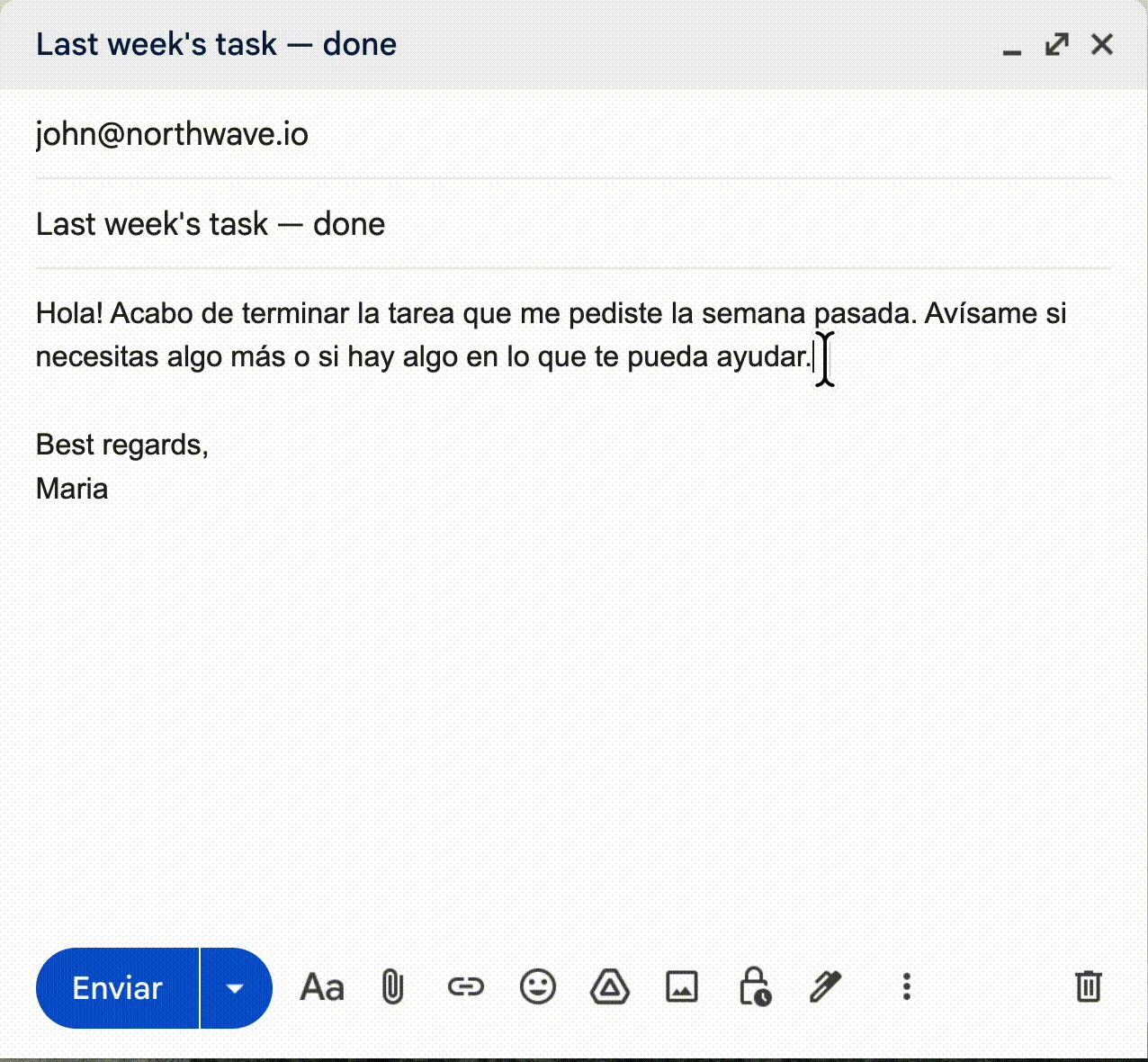Toggle confidential mode lock icon

(754, 987)
